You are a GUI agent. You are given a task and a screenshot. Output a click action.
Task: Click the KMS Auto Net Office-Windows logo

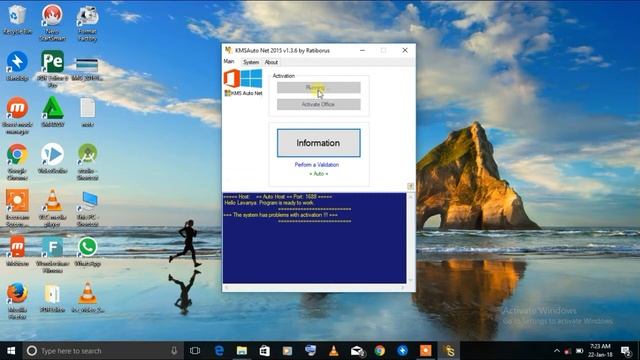pyautogui.click(x=243, y=82)
